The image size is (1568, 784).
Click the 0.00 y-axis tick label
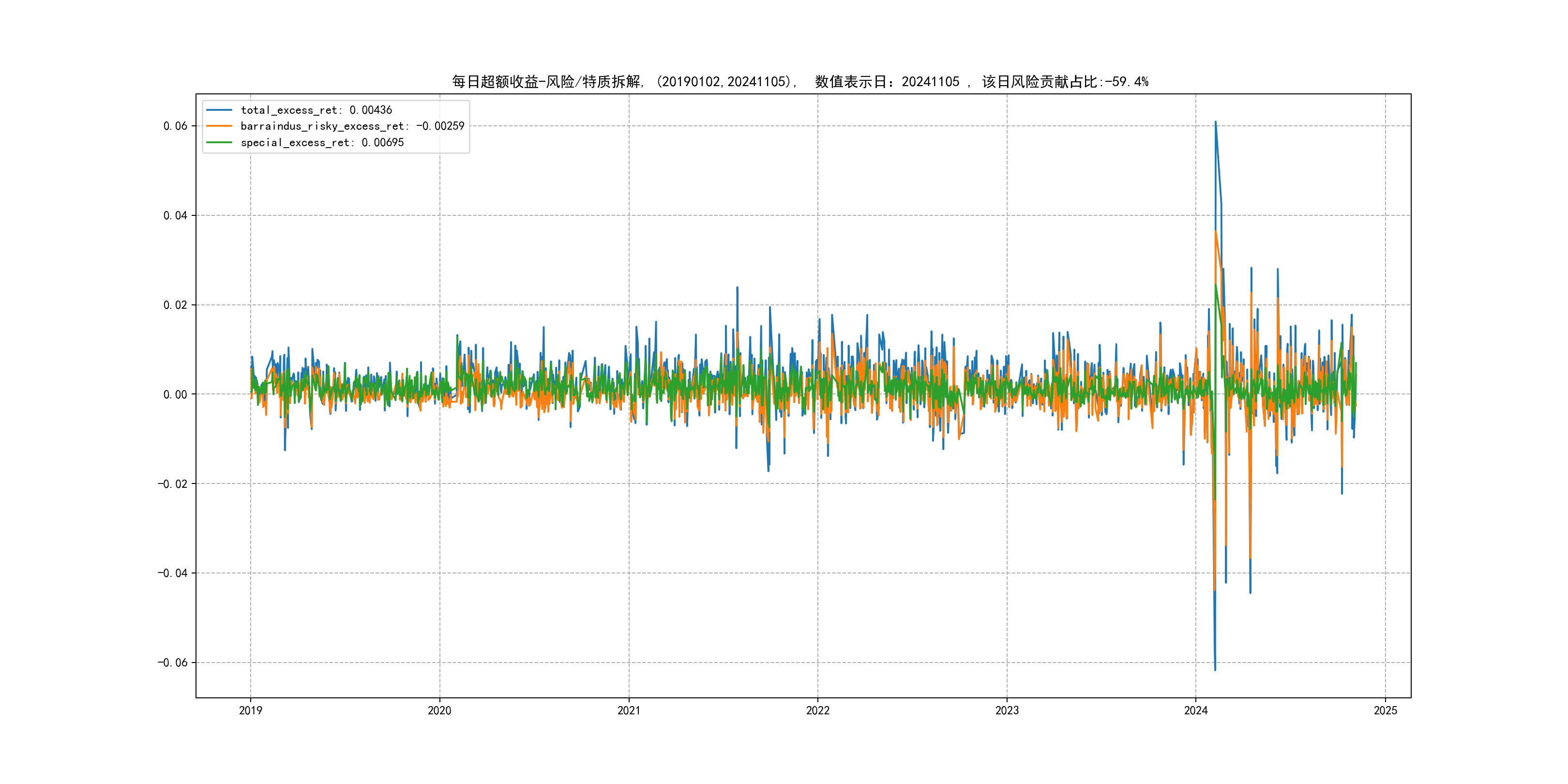[175, 394]
